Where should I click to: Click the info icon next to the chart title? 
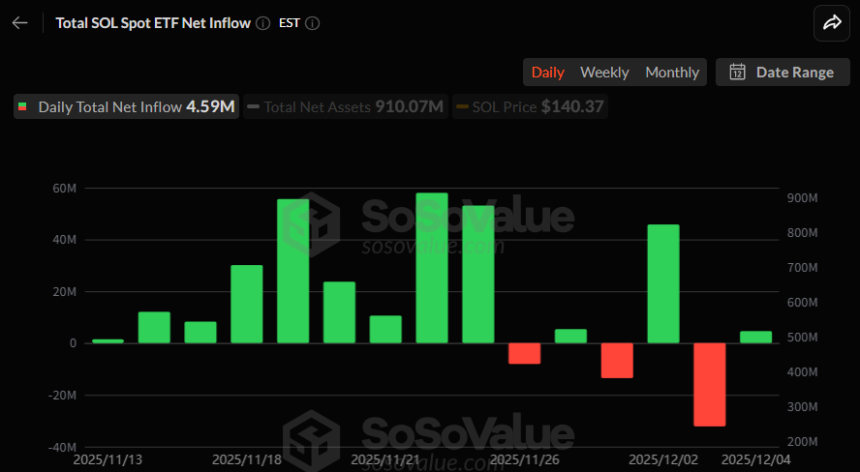coord(263,22)
